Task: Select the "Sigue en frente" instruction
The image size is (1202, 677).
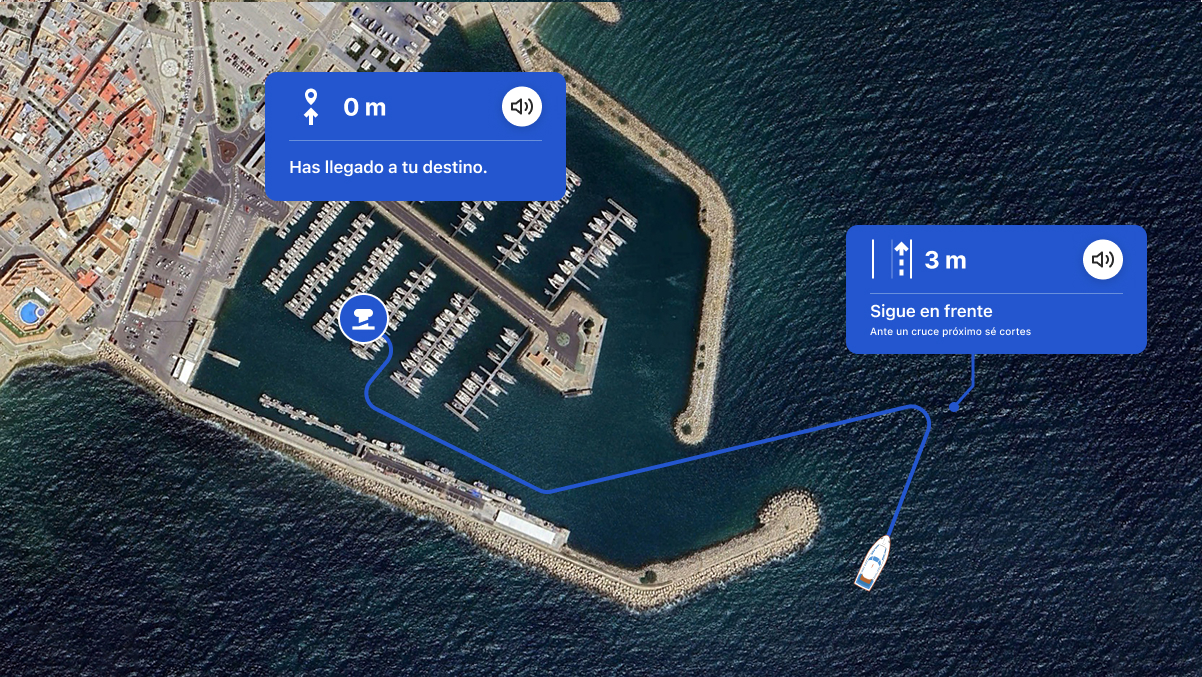Action: (931, 311)
